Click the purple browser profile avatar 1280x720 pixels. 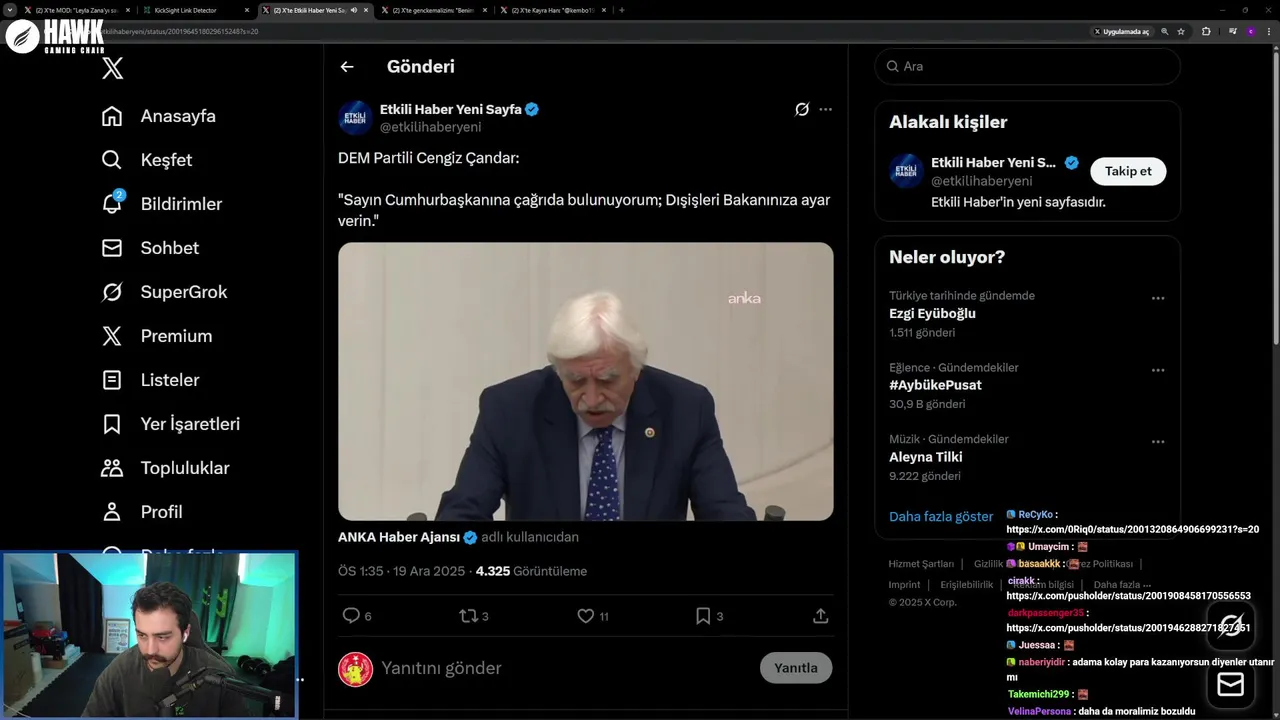(1250, 31)
